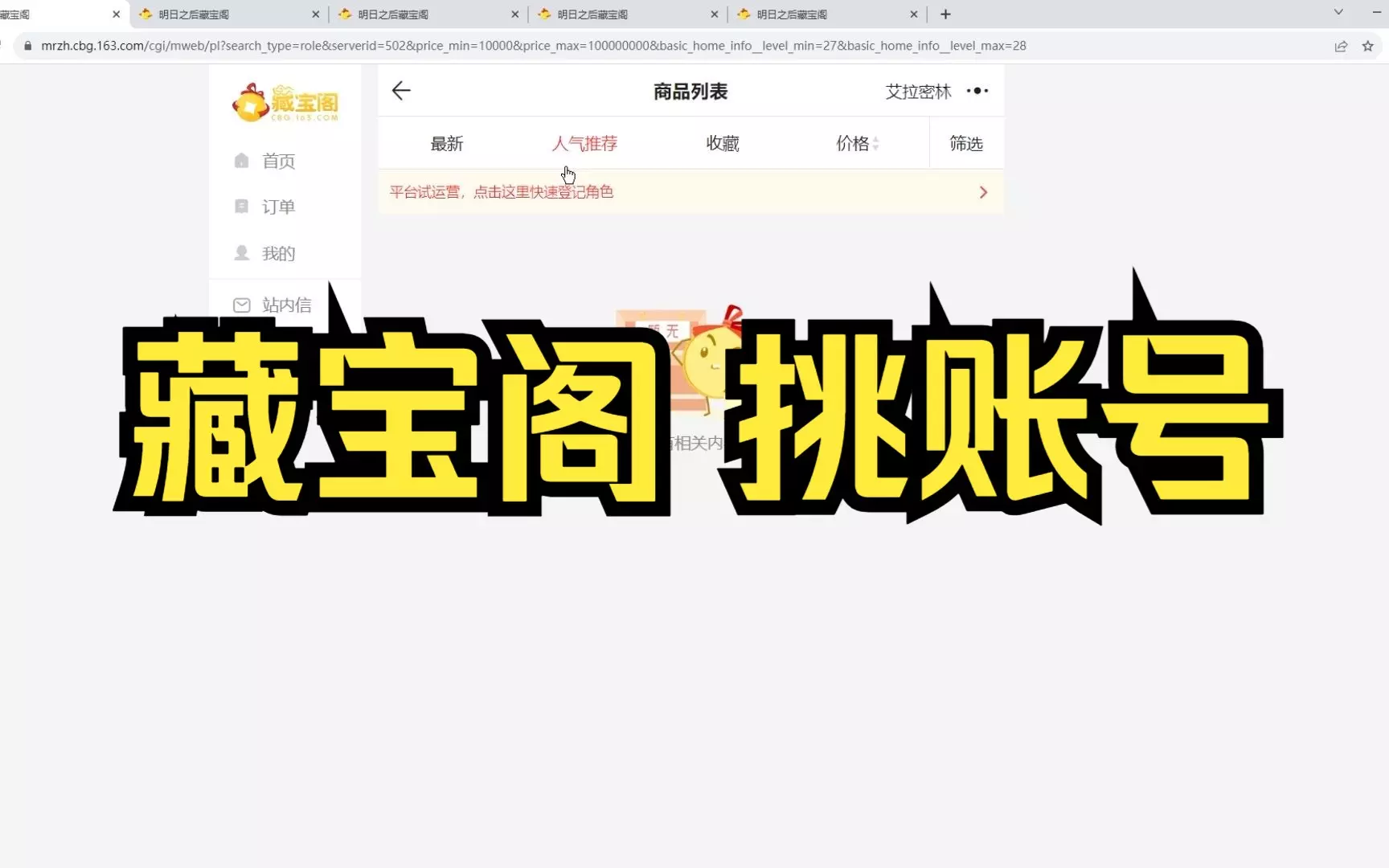Viewport: 1389px width, 868px height.
Task: Select the 收藏 sorting tab
Action: pos(723,144)
